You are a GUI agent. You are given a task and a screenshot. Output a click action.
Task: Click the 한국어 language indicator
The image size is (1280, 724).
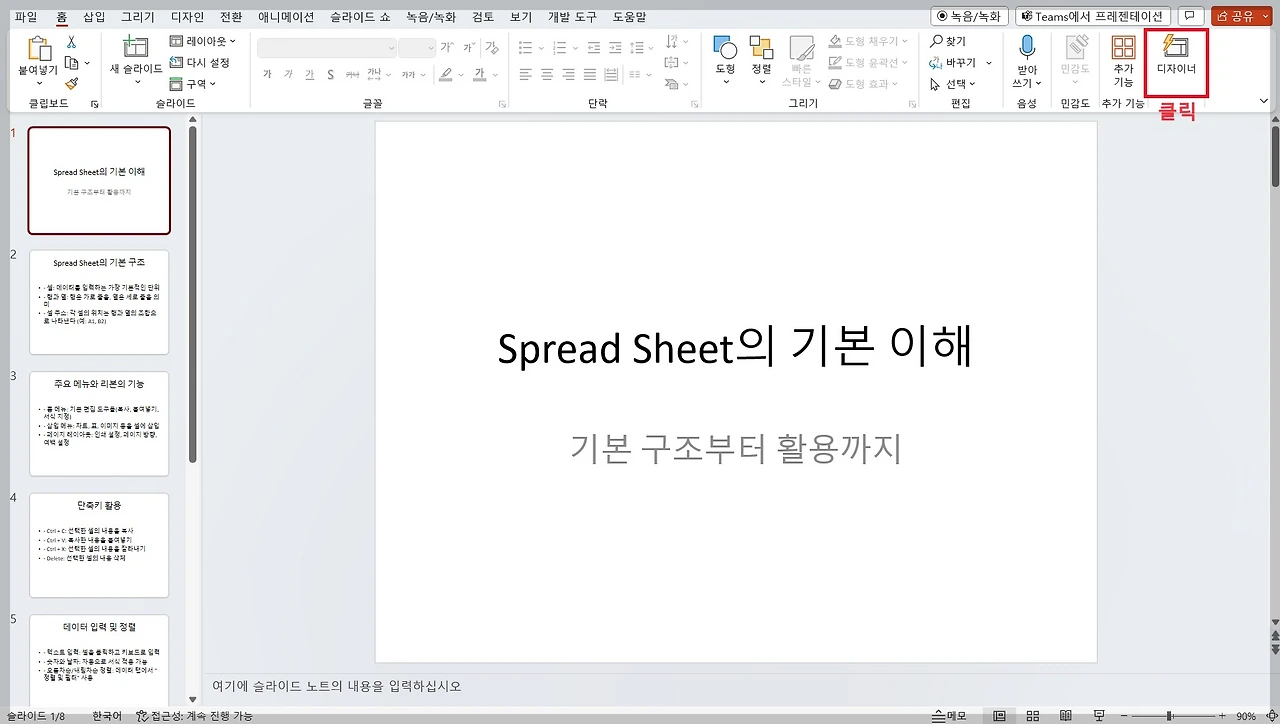coord(107,716)
